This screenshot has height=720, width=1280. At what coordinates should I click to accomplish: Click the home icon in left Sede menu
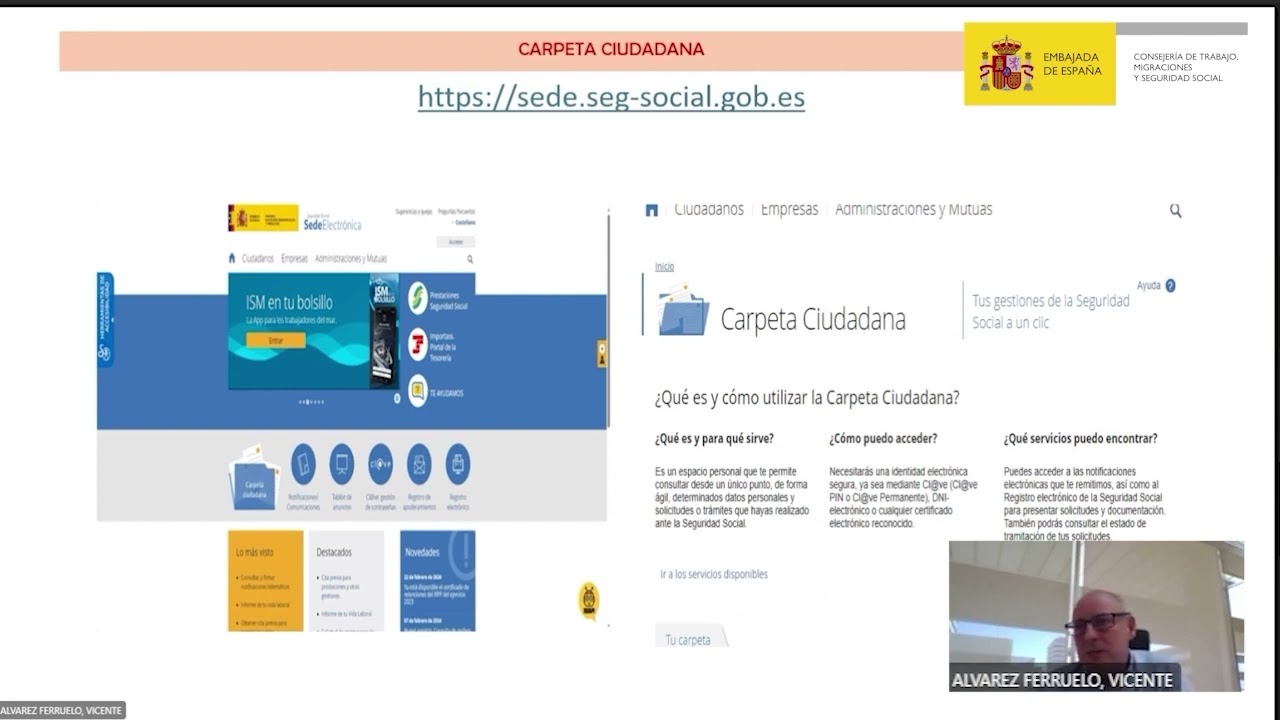[233, 258]
